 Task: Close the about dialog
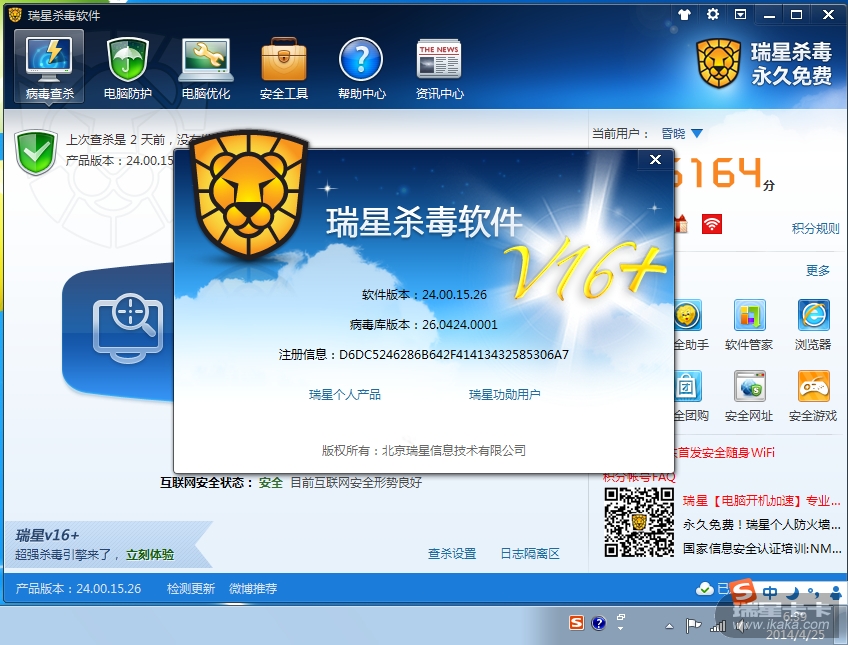coord(655,159)
